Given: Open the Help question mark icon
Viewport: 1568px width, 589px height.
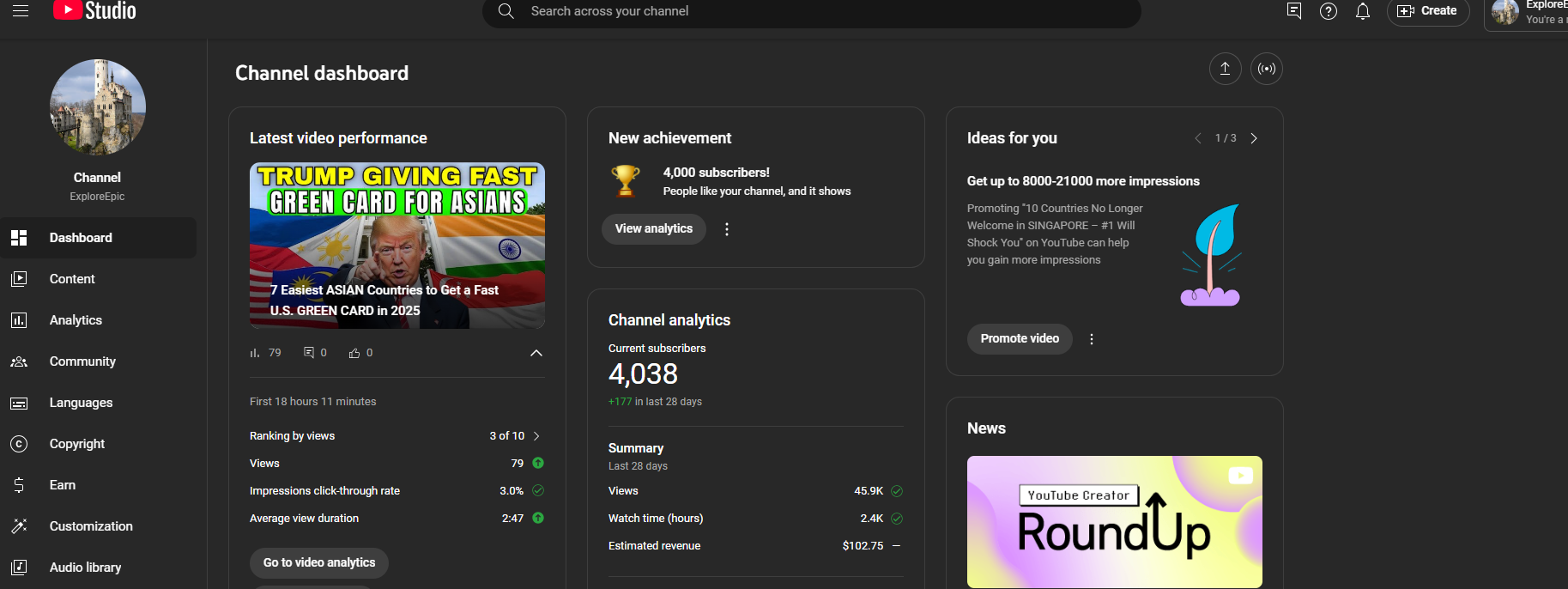Looking at the screenshot, I should pos(1329,11).
